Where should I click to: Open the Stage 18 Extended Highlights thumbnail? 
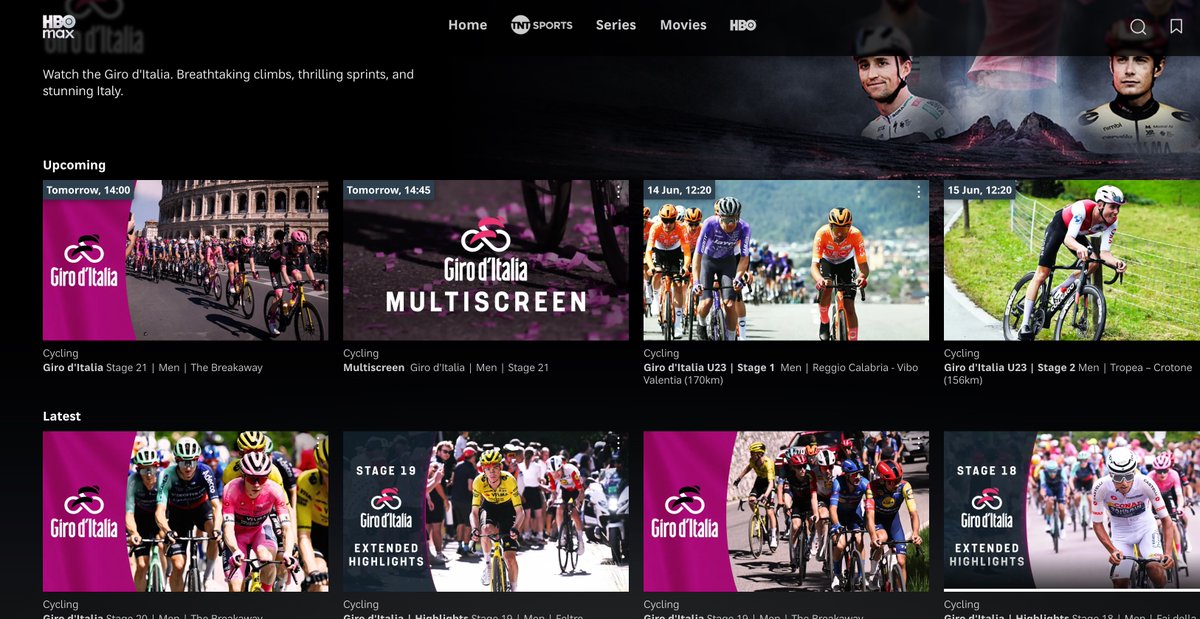click(1072, 511)
